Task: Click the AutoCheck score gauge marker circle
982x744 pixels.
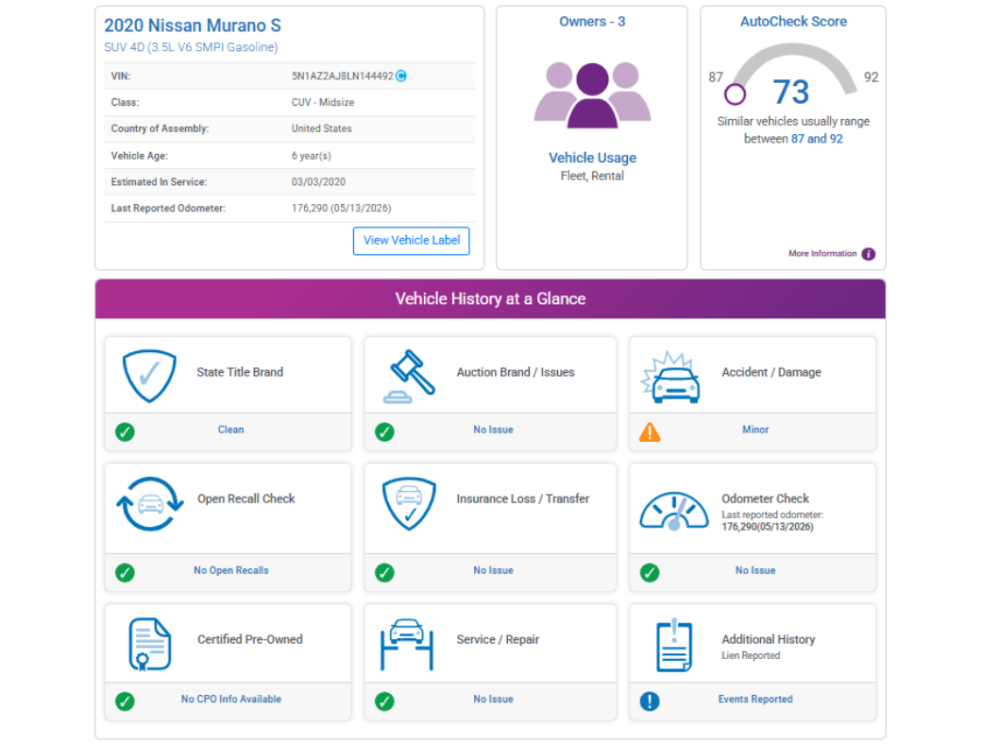Action: tap(735, 95)
